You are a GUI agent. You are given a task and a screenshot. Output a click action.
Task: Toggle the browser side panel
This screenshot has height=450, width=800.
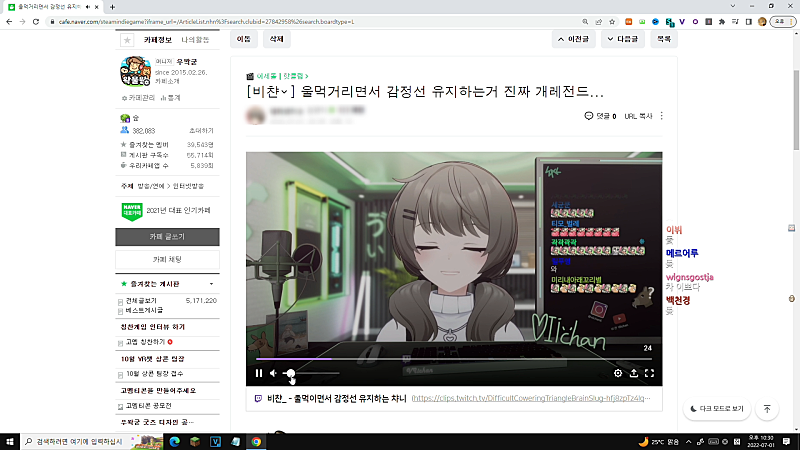748,21
